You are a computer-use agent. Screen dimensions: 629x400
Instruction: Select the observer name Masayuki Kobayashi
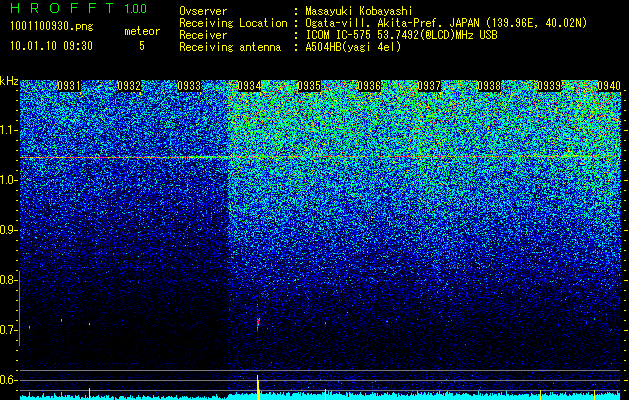pos(359,11)
